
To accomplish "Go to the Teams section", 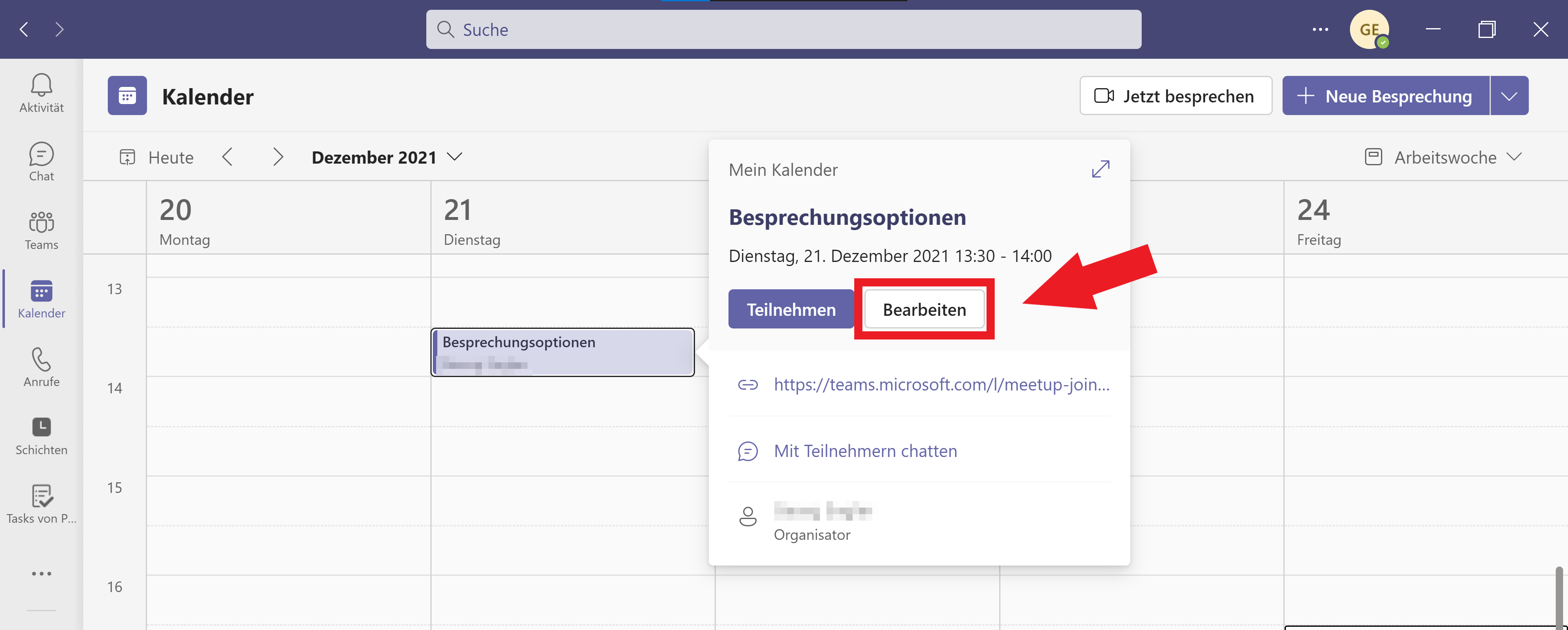I will pos(41,231).
